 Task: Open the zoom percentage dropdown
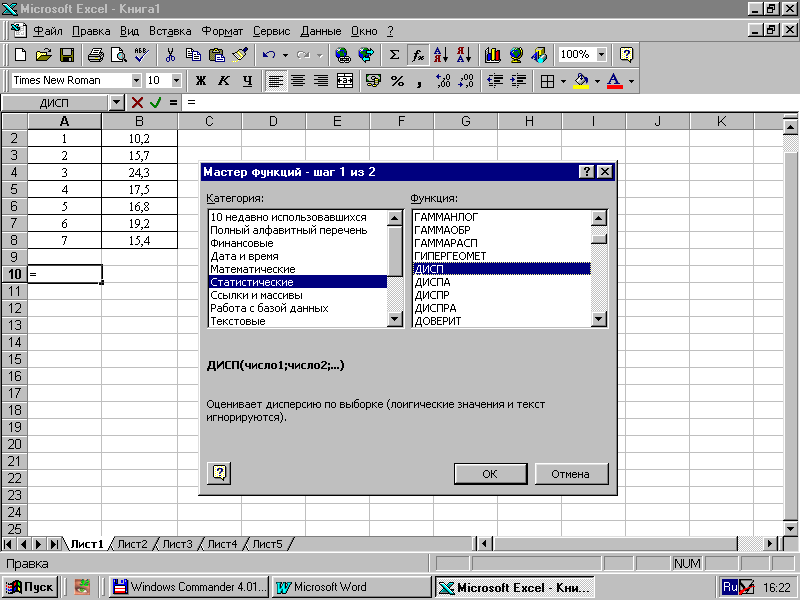[602, 54]
